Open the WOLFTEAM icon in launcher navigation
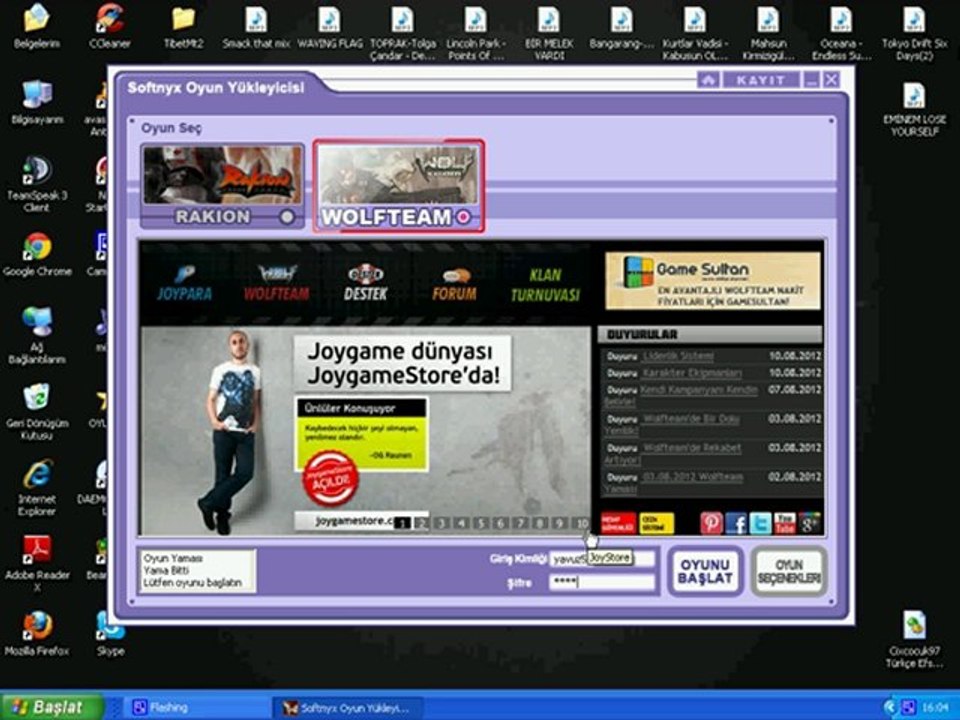960x720 pixels. click(x=277, y=282)
